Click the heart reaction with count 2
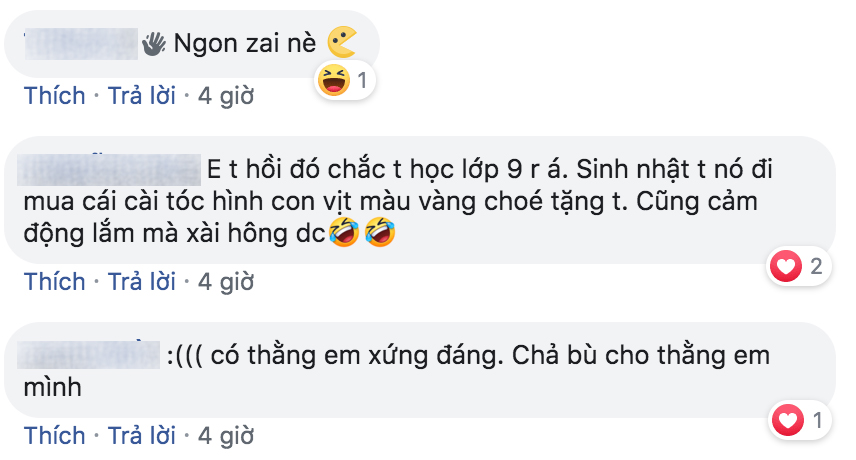The height and width of the screenshot is (460, 856). point(786,266)
